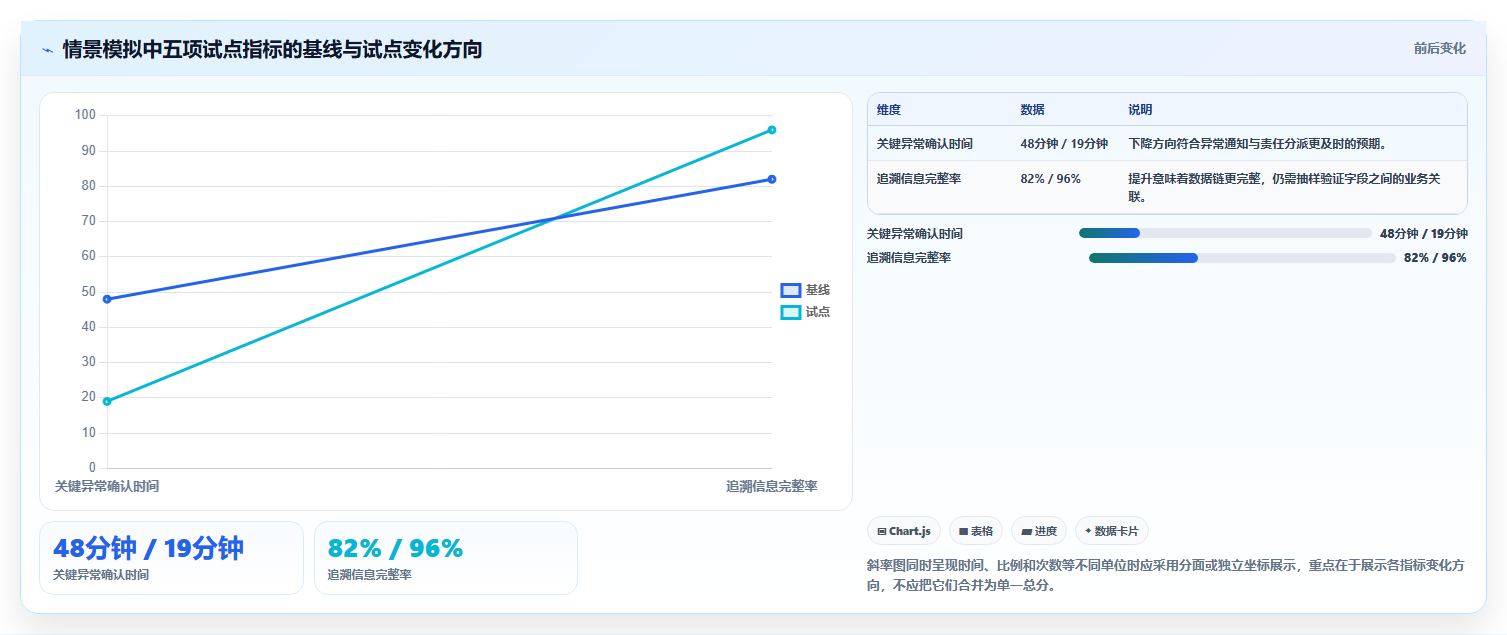1507x635 pixels.
Task: Click the 数据 table column header
Action: [1032, 110]
